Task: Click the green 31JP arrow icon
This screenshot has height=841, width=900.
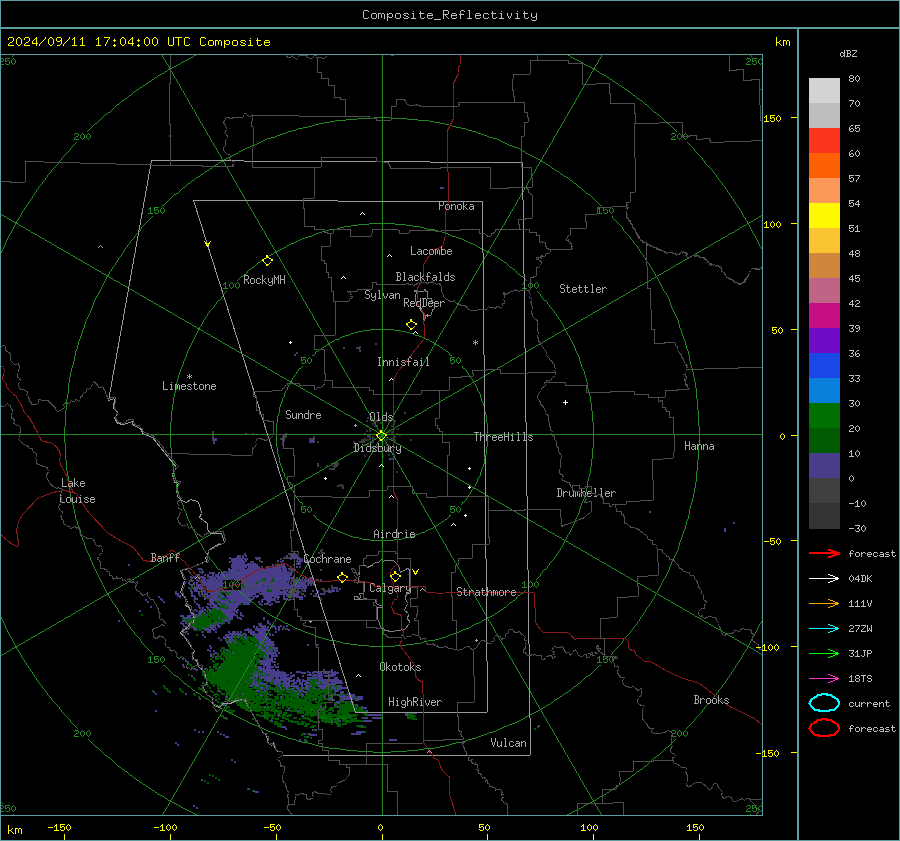Action: tap(824, 653)
